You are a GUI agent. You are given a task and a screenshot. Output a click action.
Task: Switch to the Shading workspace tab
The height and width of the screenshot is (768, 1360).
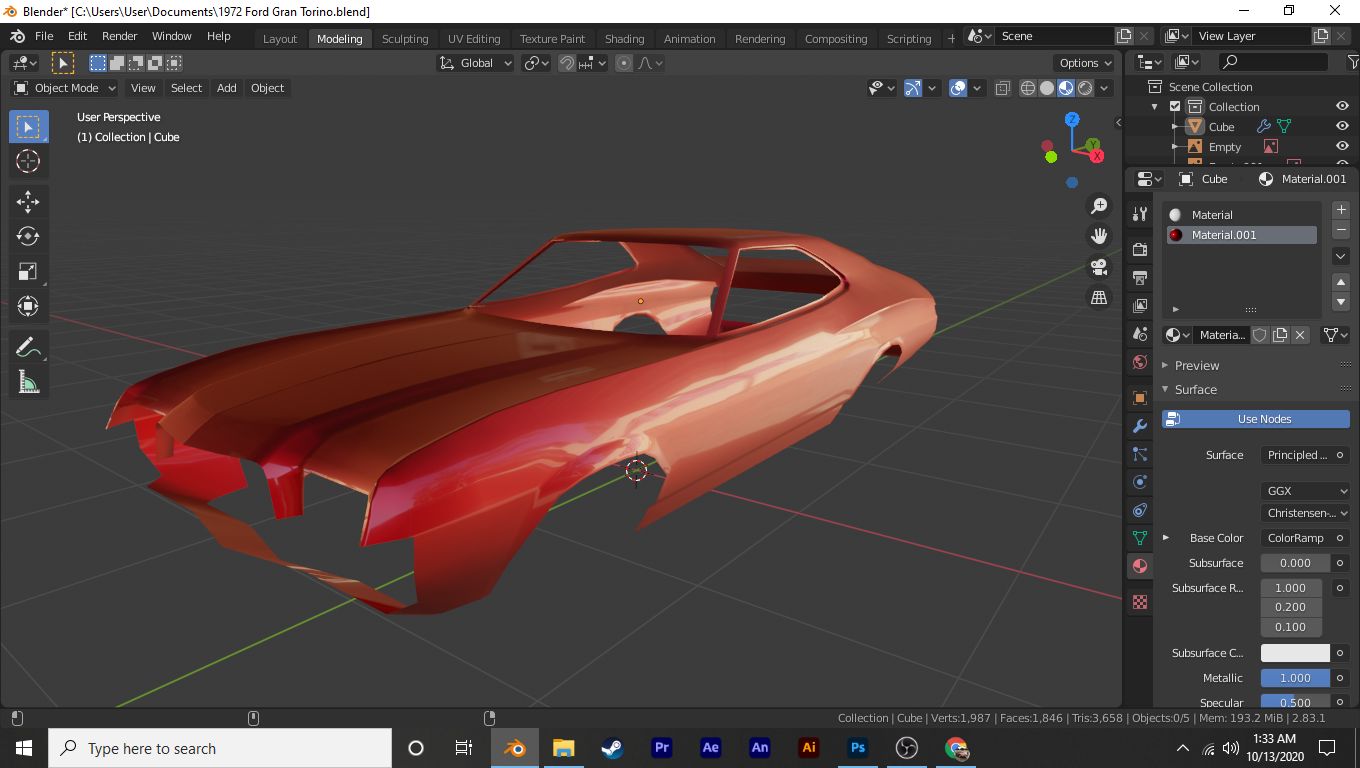[625, 39]
